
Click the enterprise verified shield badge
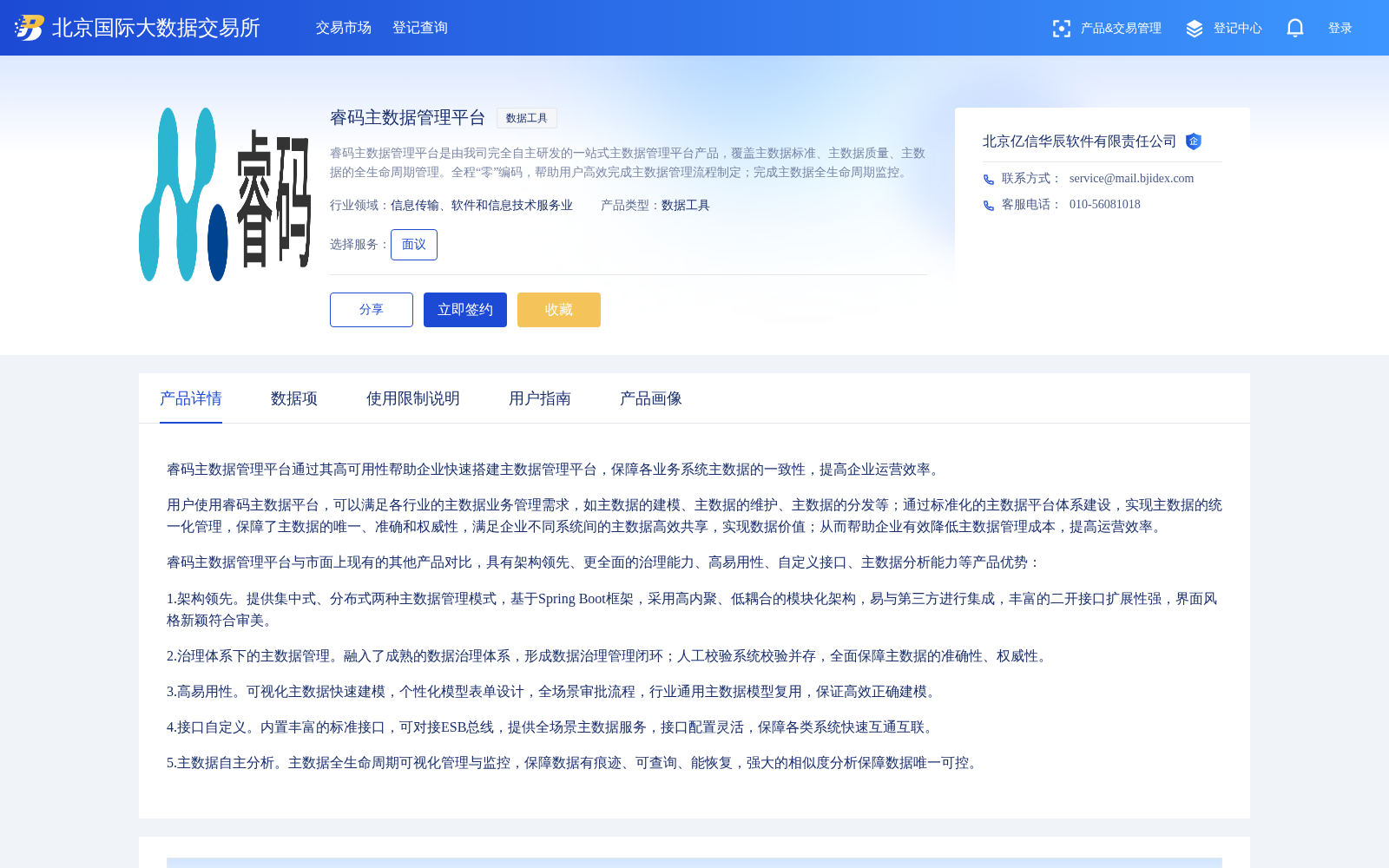point(1194,141)
